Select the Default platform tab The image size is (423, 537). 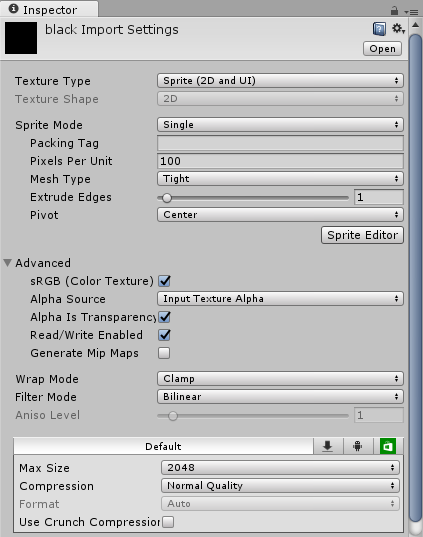(x=163, y=446)
